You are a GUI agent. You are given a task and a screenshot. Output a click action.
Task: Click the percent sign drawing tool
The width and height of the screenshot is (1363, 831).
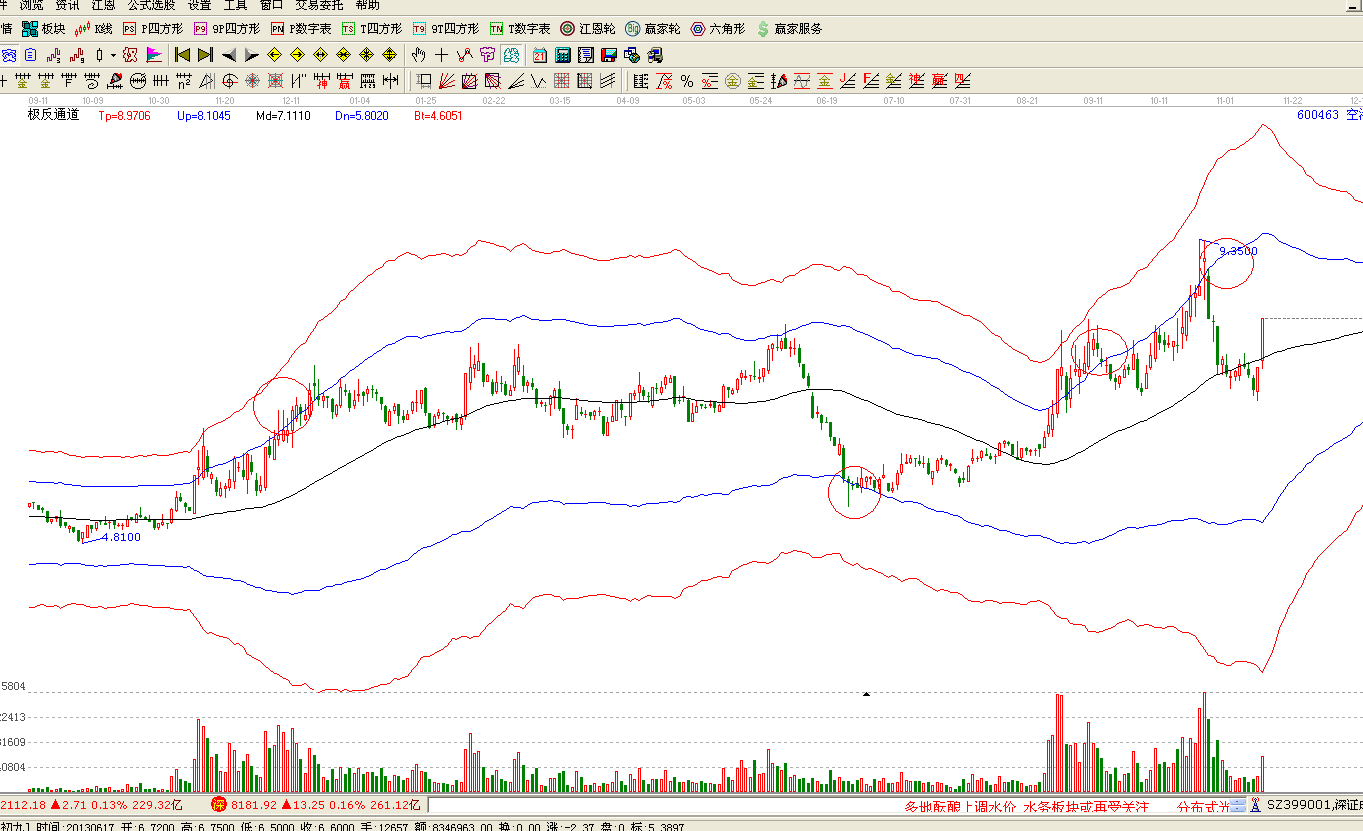(687, 81)
